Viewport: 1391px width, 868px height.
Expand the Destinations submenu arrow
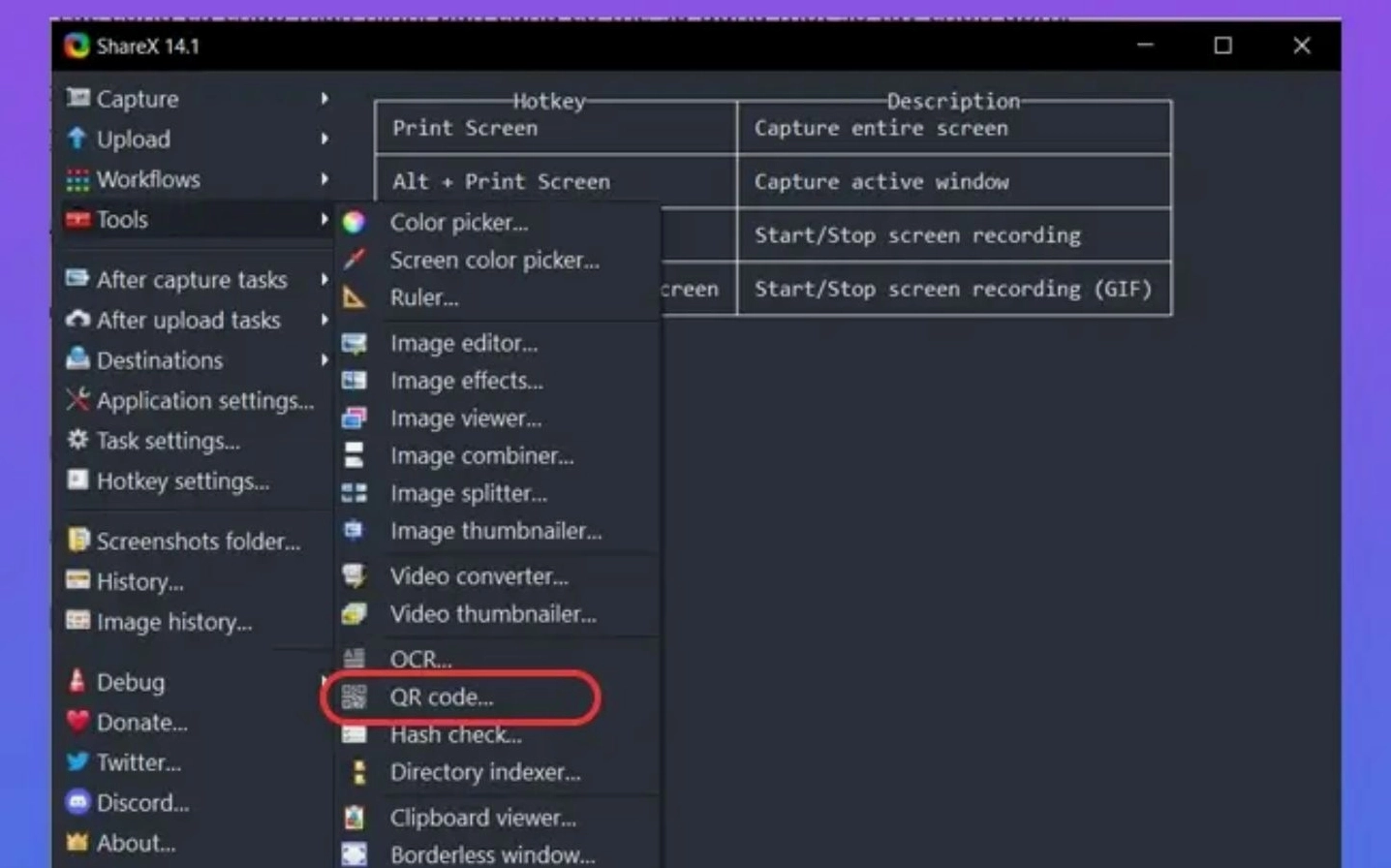pyautogui.click(x=325, y=360)
